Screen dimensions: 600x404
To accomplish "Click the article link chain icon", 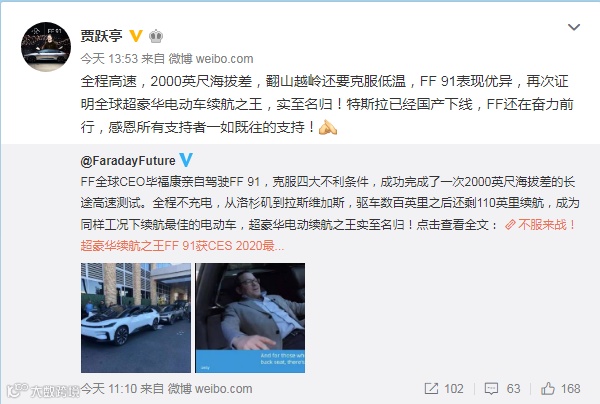I will click(x=510, y=225).
